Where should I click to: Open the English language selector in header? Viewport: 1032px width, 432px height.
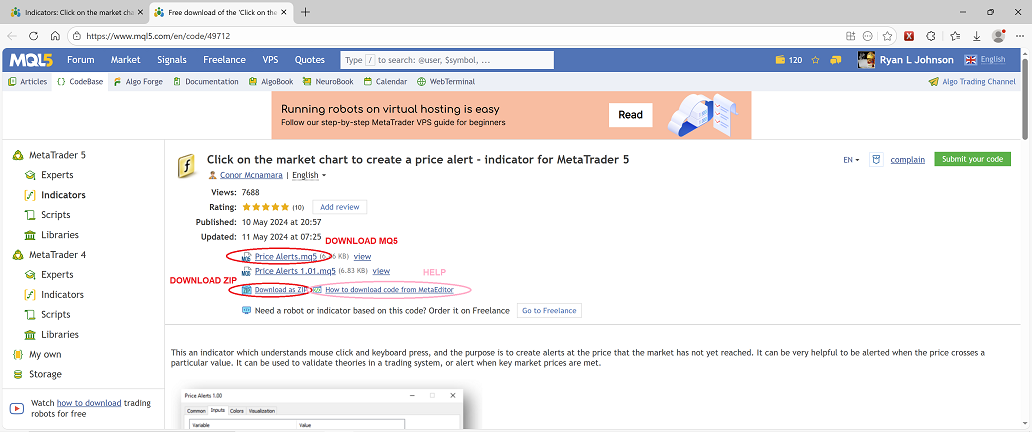985,60
